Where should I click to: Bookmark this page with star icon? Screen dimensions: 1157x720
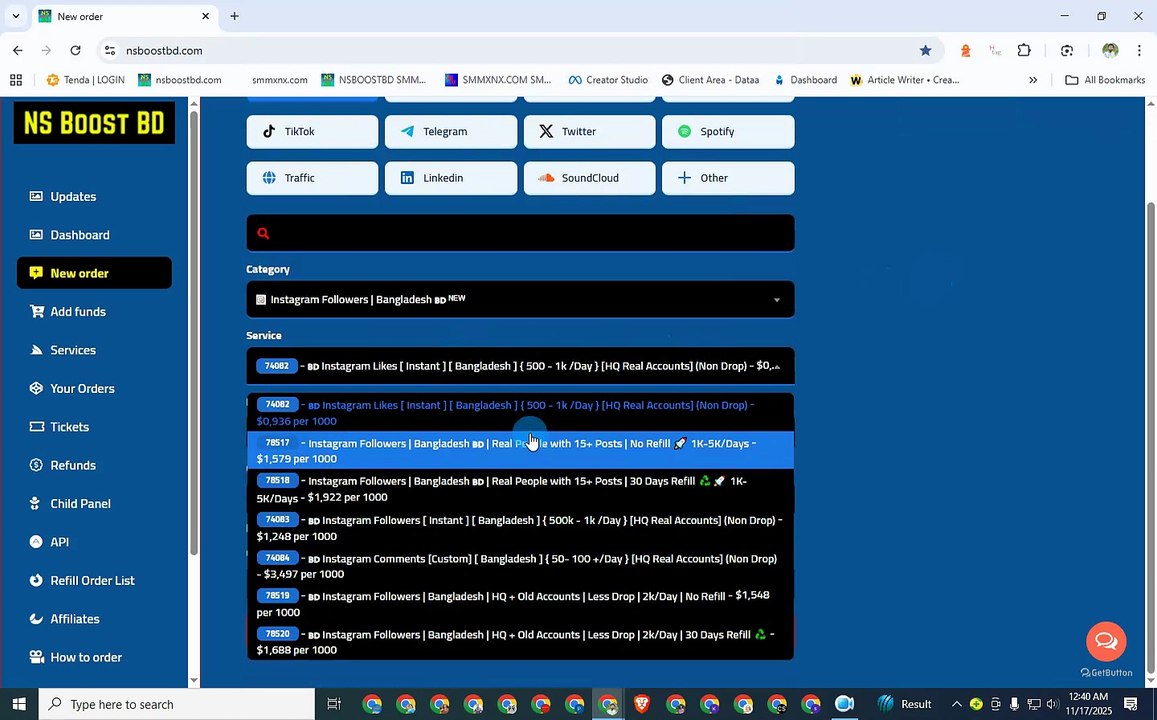tap(925, 50)
